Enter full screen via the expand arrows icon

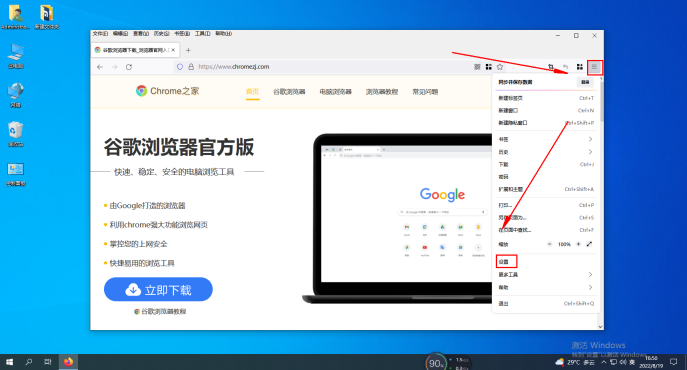click(589, 244)
